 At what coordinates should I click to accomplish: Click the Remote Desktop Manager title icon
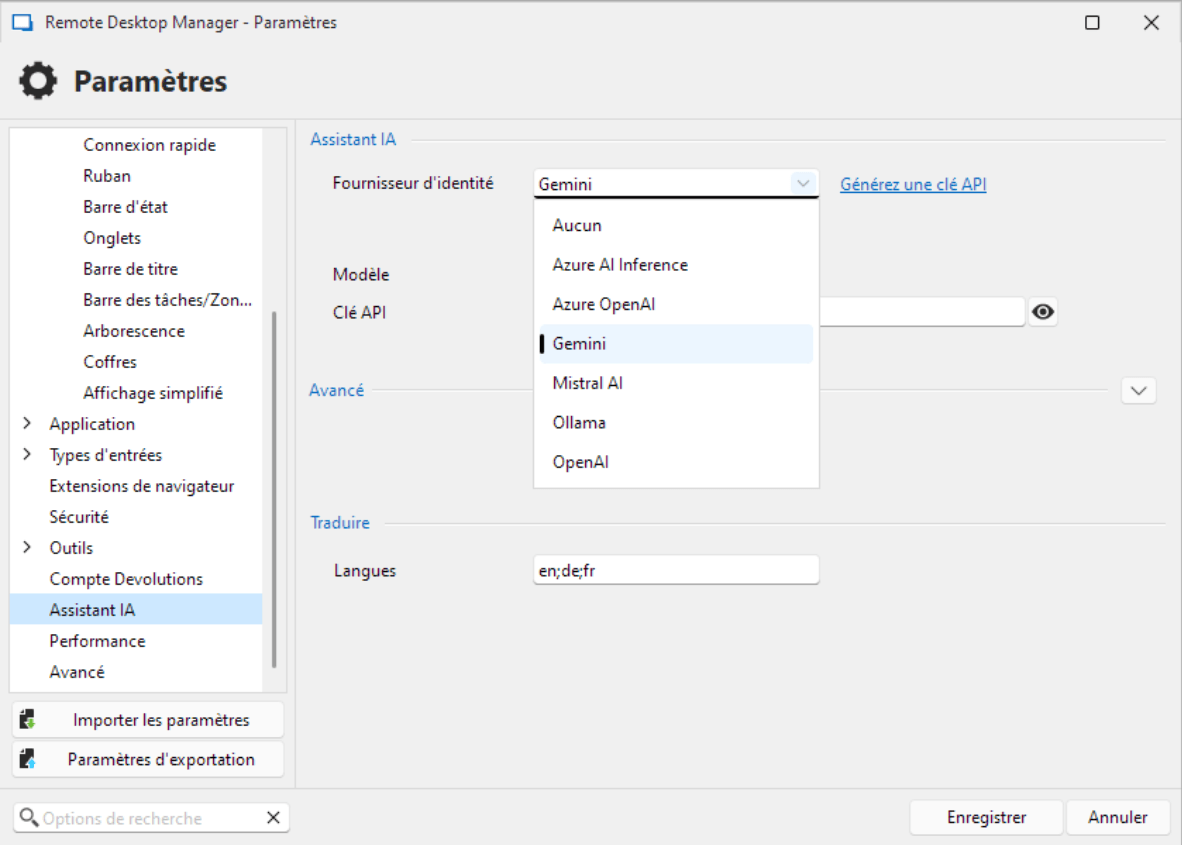tap(22, 23)
